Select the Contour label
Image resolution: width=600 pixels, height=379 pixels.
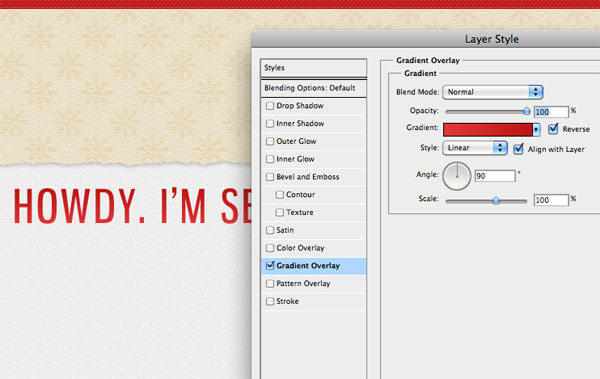(301, 194)
